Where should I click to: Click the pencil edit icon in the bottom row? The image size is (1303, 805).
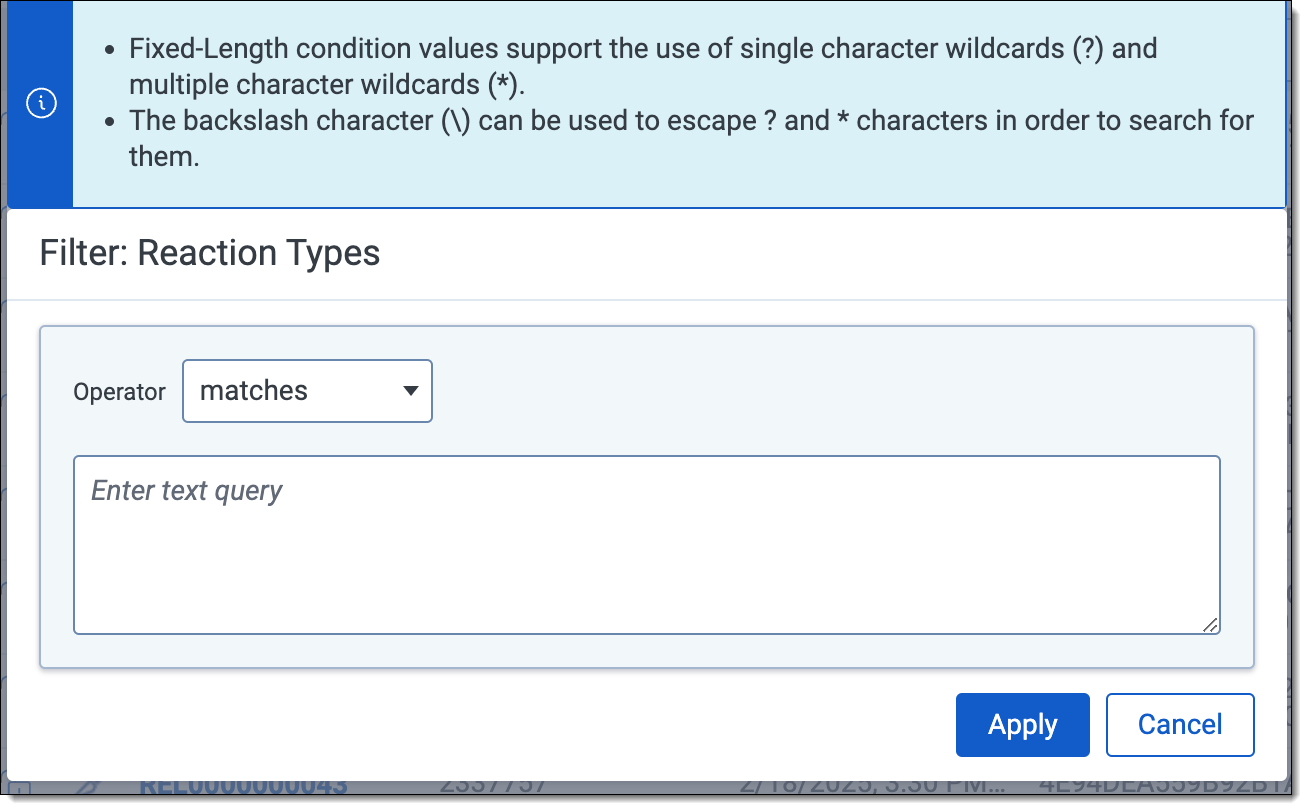tap(89, 787)
